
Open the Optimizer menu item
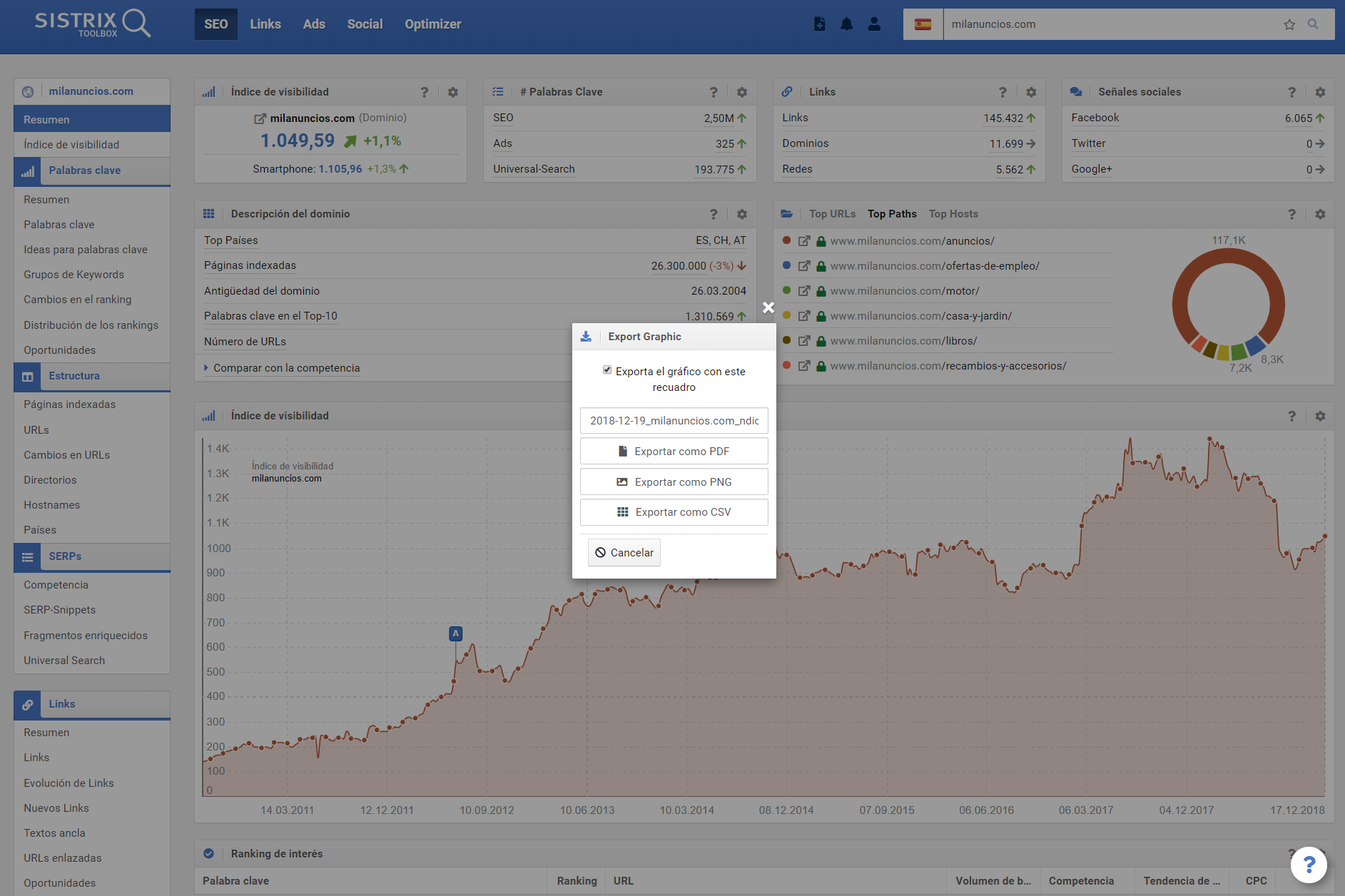432,24
